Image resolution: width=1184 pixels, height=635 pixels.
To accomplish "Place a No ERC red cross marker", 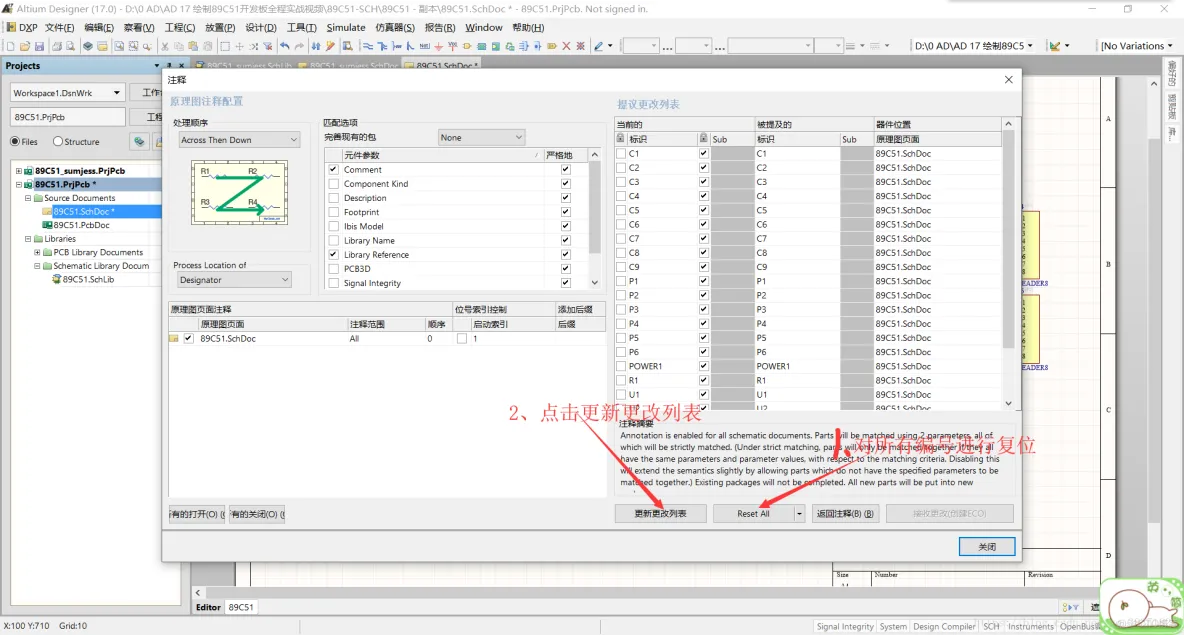I will pos(566,46).
